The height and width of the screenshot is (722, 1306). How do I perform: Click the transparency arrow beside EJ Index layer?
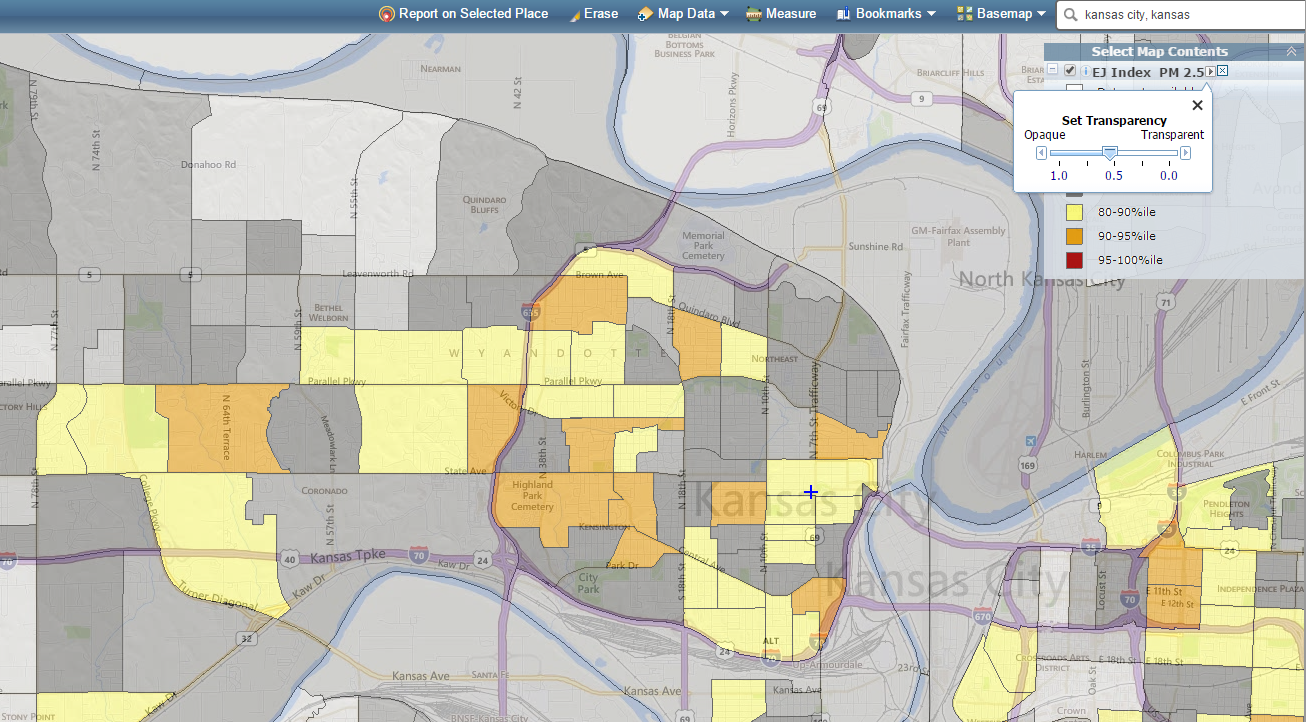[1210, 71]
